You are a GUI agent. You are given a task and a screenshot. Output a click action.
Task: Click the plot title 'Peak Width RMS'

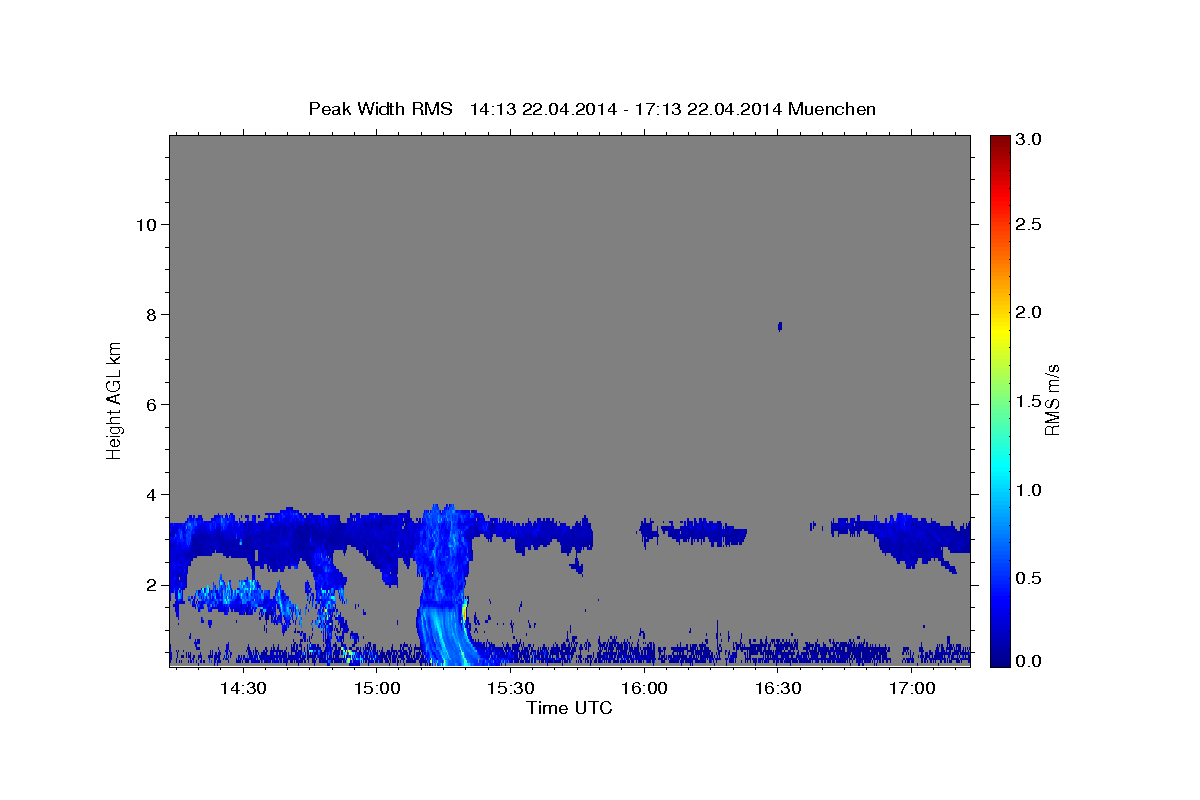(381, 109)
